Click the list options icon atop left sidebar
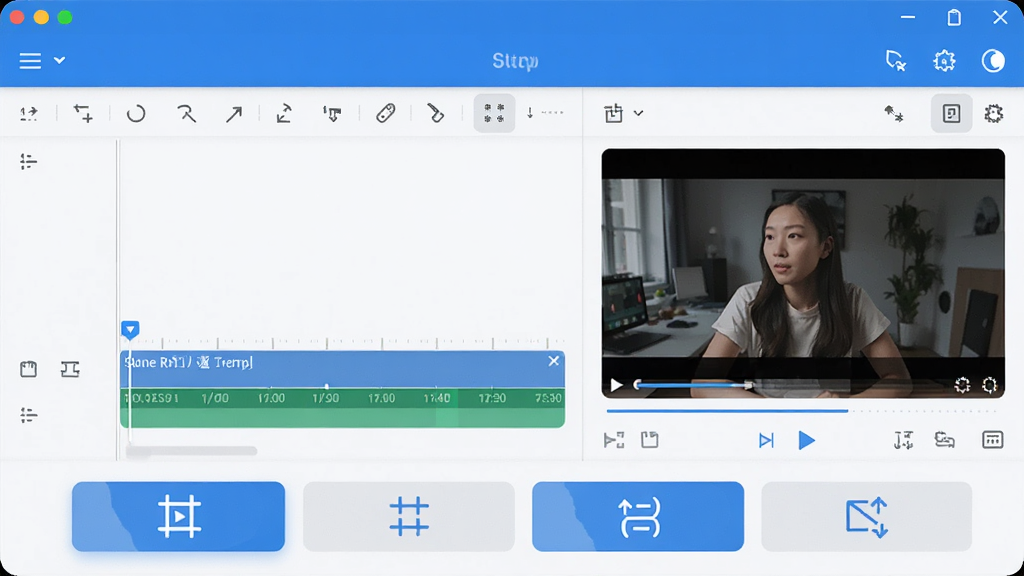Image resolution: width=1024 pixels, height=576 pixels. pos(28,161)
